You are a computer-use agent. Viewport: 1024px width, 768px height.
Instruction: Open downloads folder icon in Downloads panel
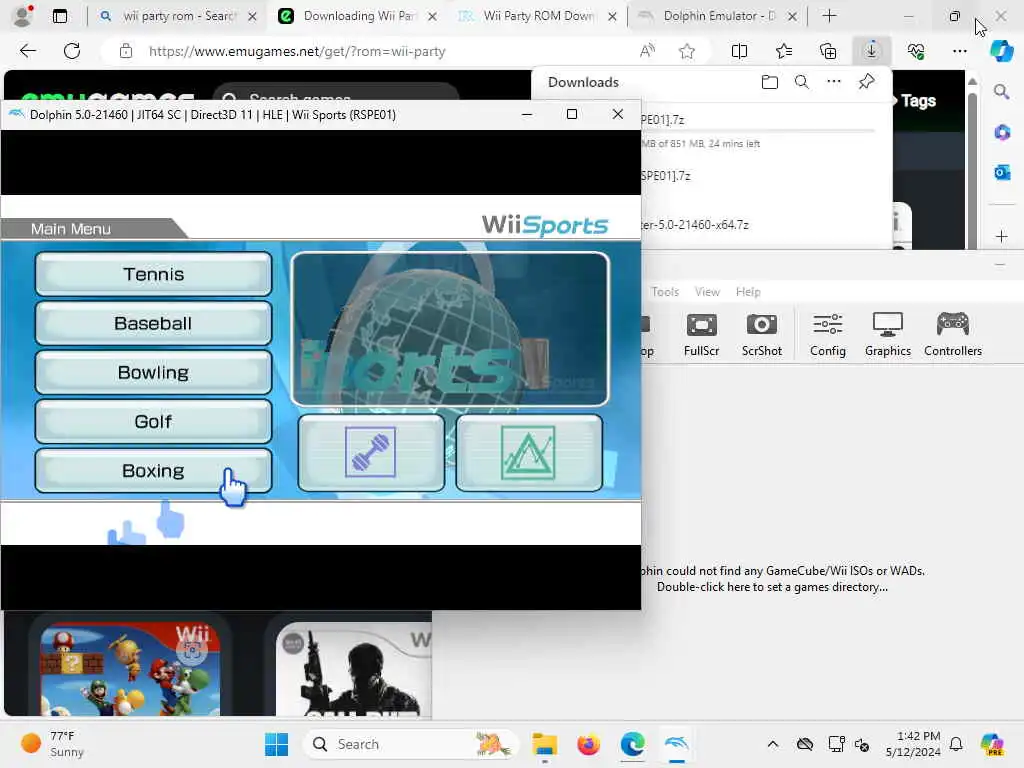[x=770, y=82]
